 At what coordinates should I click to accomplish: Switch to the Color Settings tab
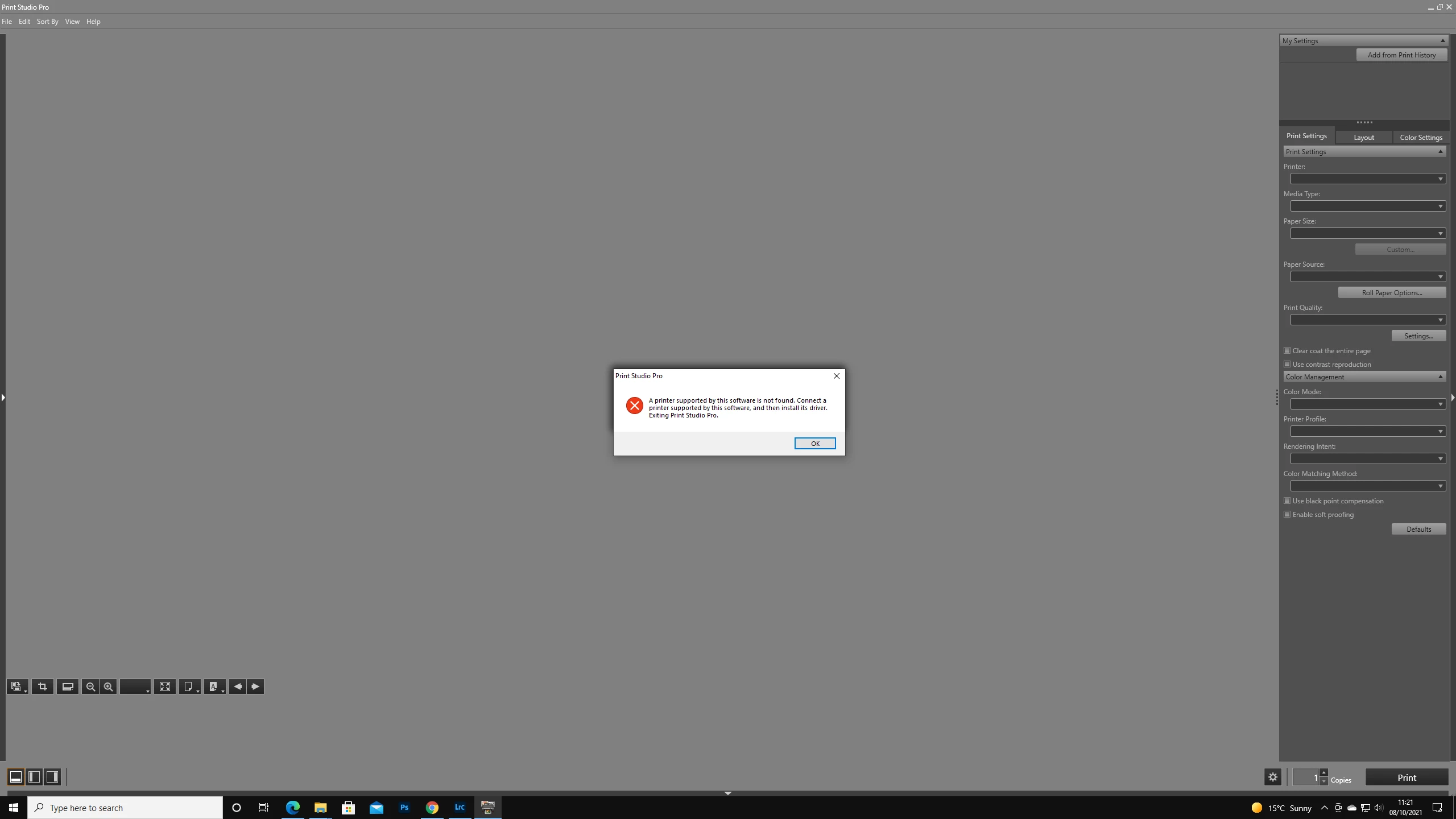tap(1421, 138)
